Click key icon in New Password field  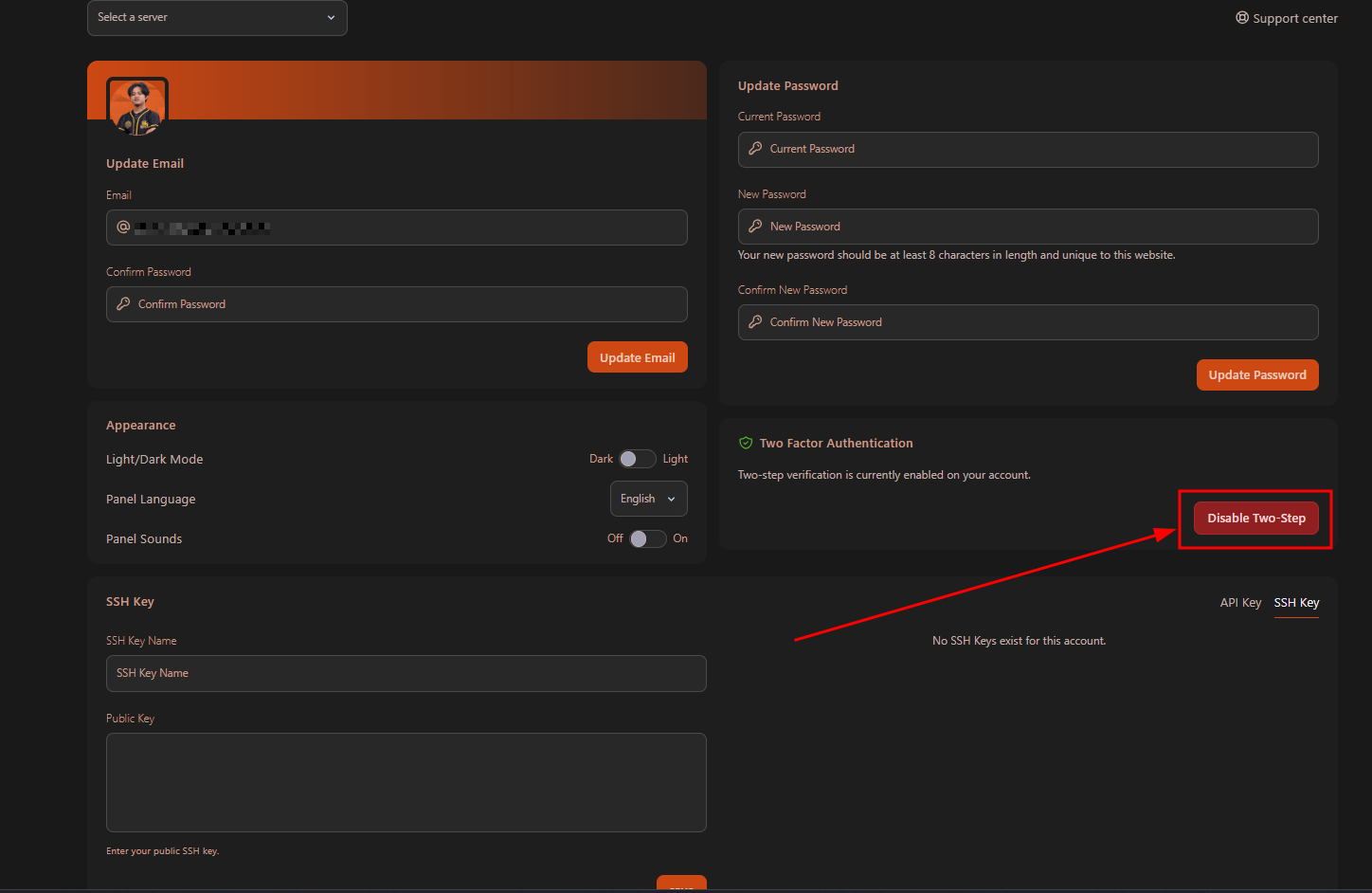tap(755, 227)
